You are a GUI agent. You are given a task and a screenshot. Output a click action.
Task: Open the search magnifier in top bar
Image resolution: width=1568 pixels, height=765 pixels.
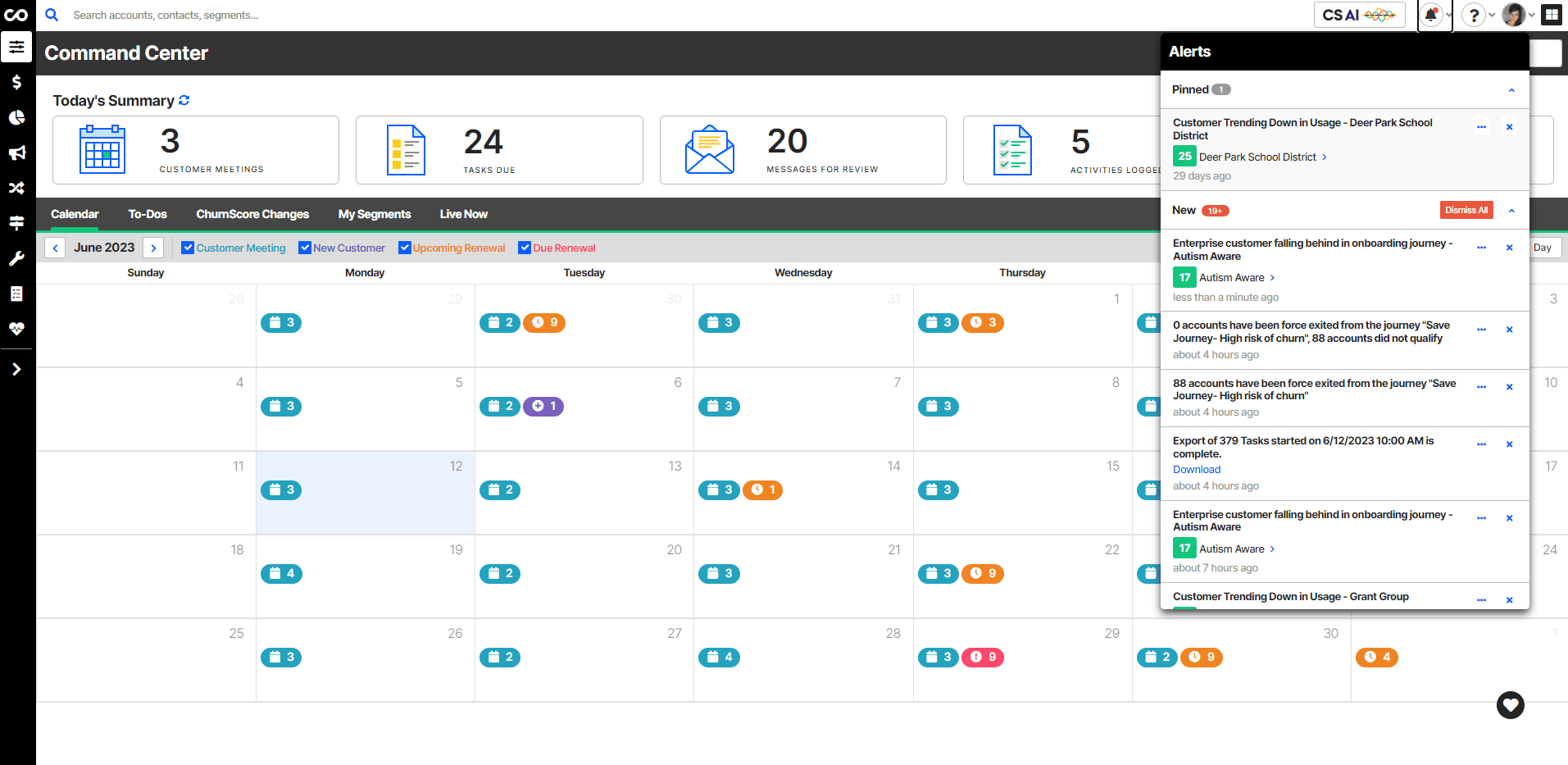pos(51,15)
